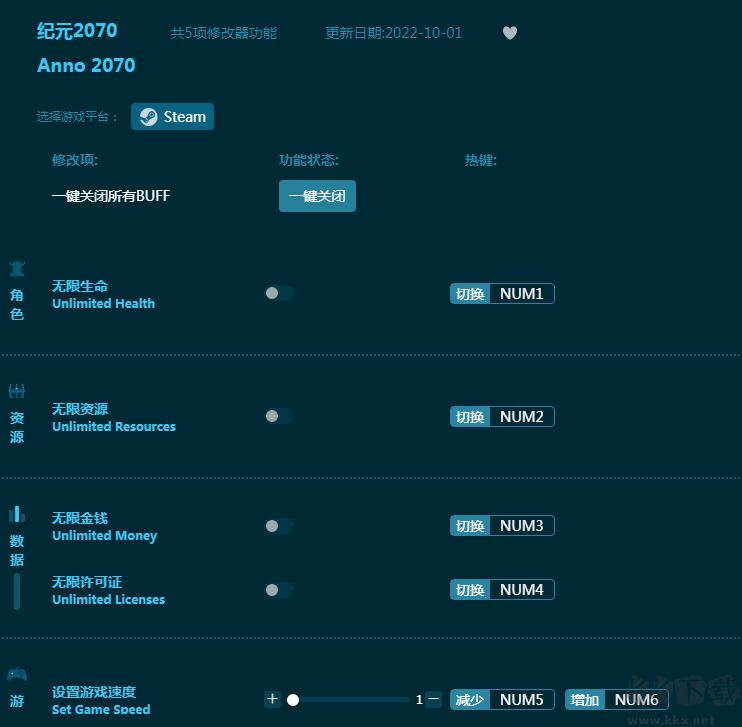Toggle Unlimited Money on
This screenshot has width=742, height=727.
point(278,526)
